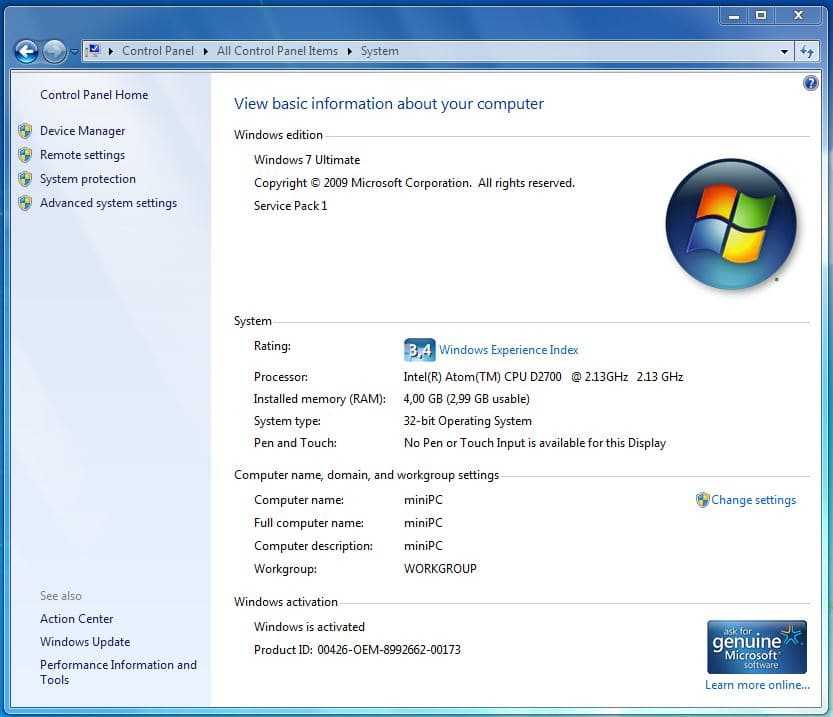
Task: Click Change settings for computer name
Action: (x=753, y=500)
